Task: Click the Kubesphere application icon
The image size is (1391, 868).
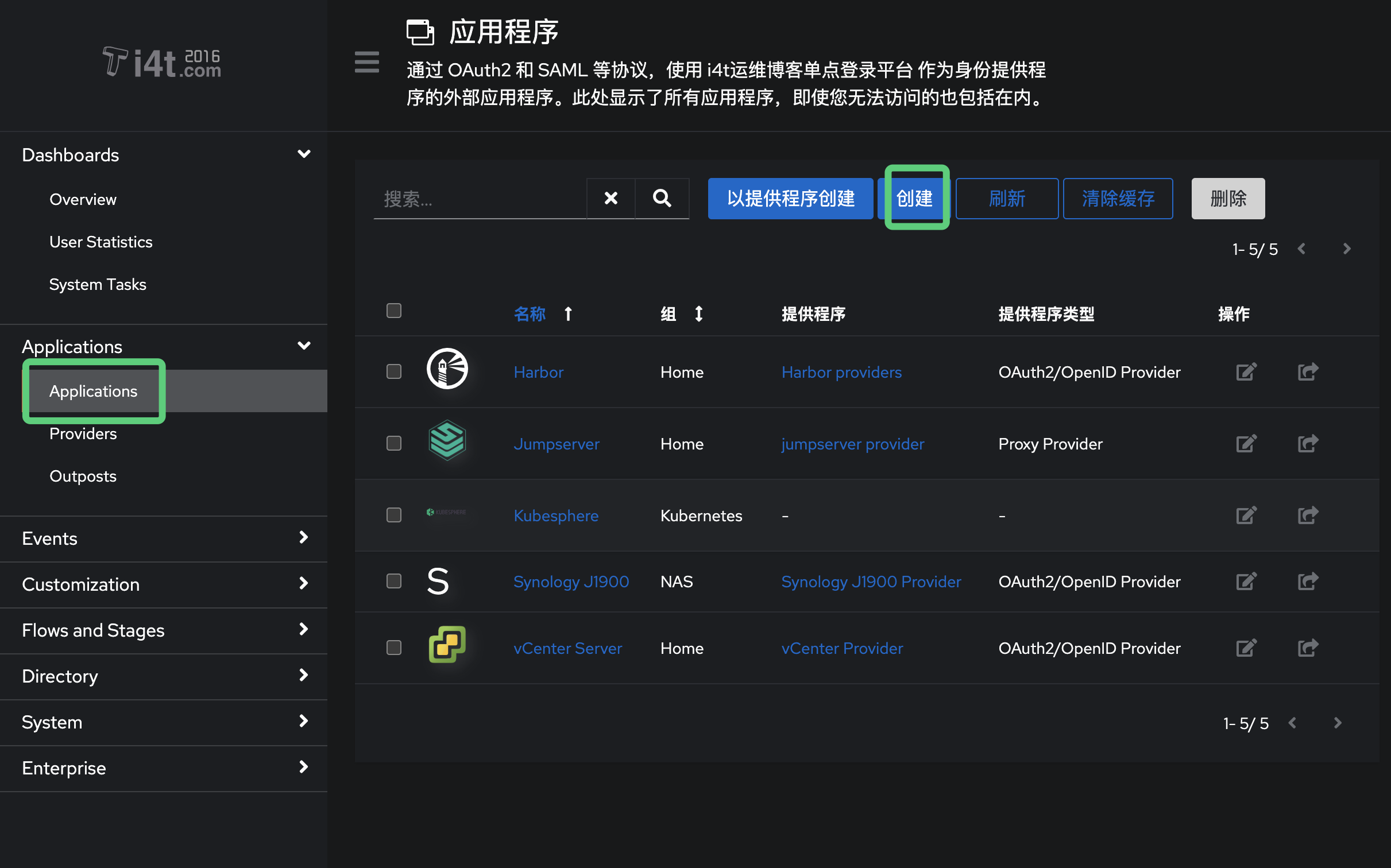Action: (x=447, y=513)
